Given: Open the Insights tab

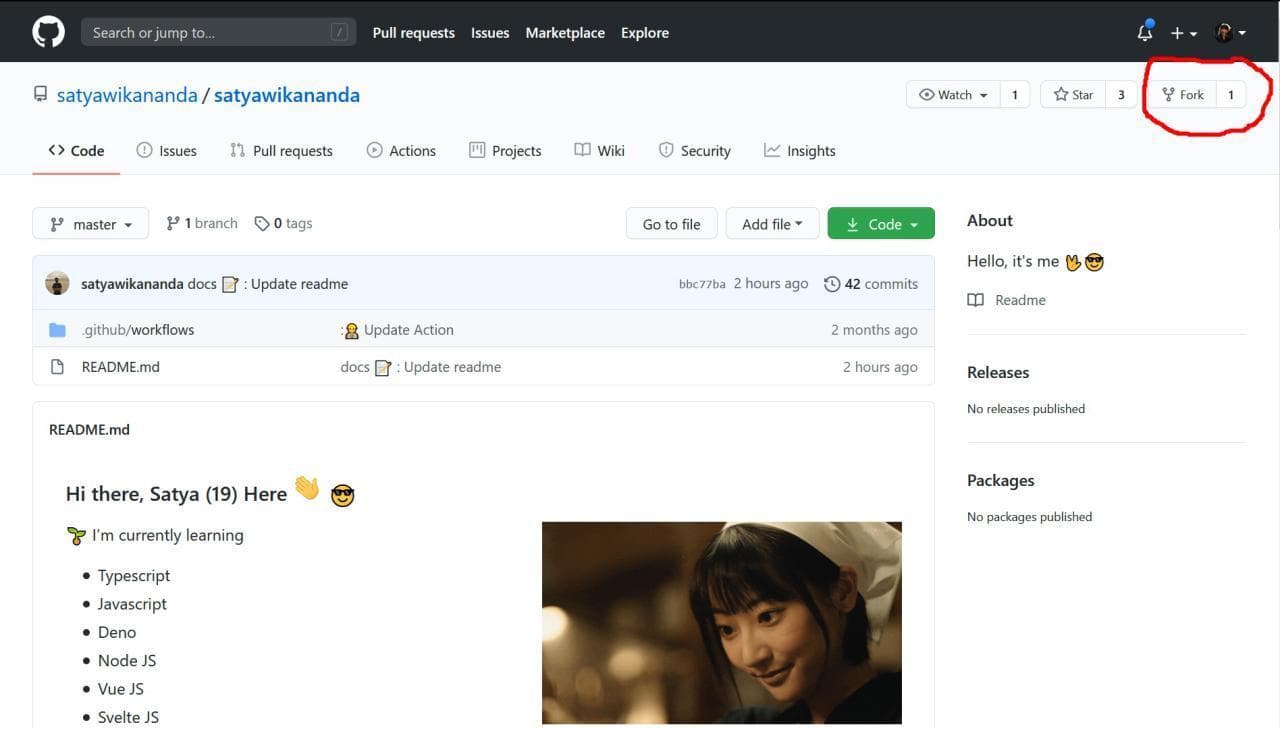Looking at the screenshot, I should 799,151.
